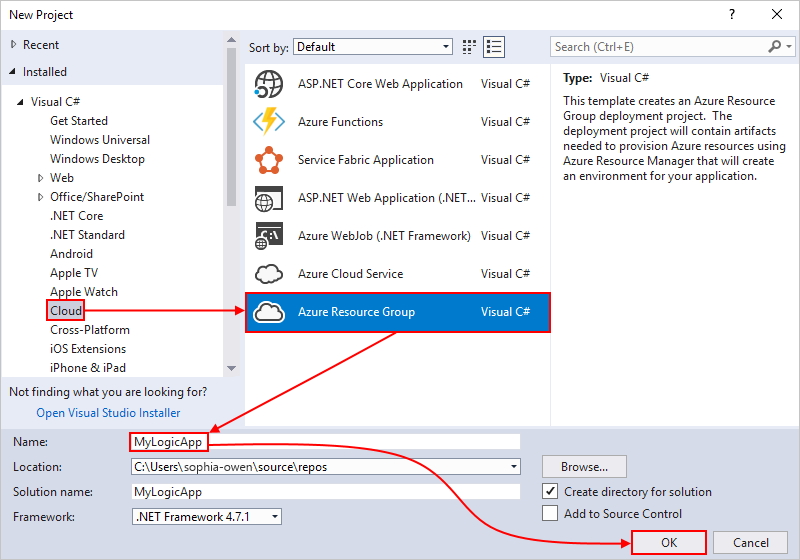Viewport: 800px width, 560px height.
Task: Click the Browse... button
Action: pyautogui.click(x=584, y=467)
